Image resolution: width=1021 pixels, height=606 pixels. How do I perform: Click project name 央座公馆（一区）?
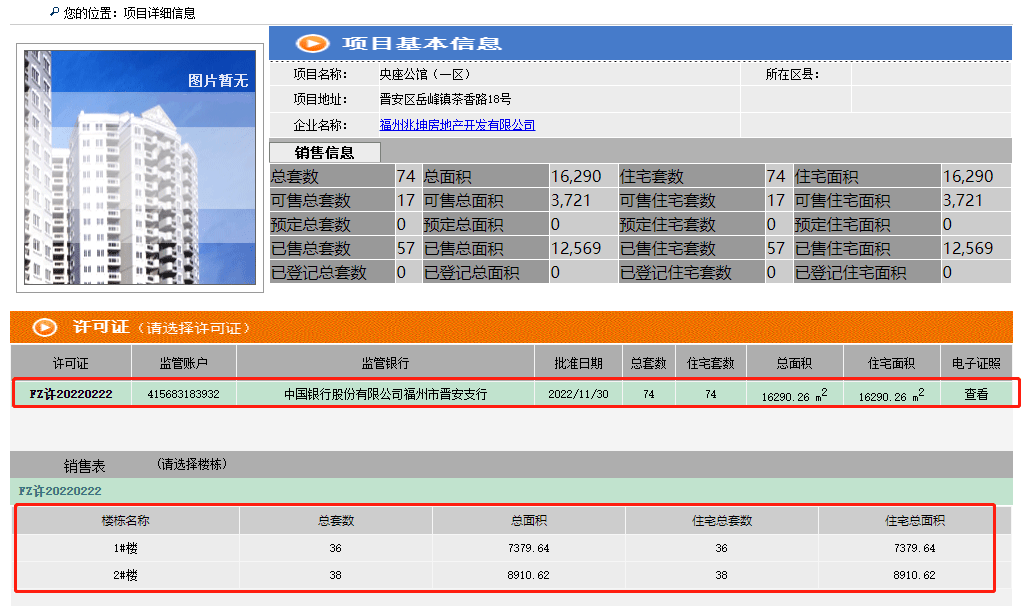pos(425,74)
